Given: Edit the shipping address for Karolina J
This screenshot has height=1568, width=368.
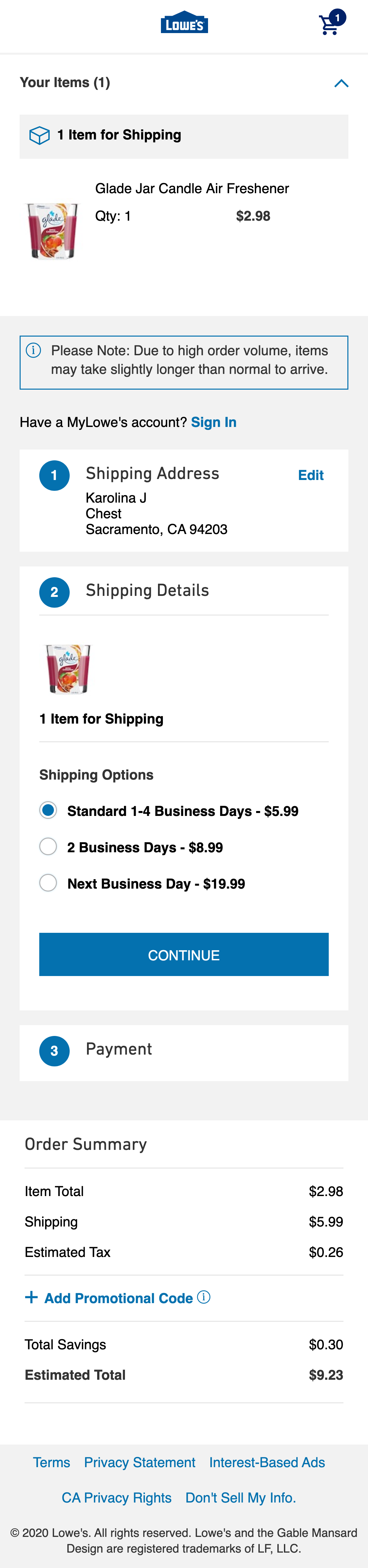Looking at the screenshot, I should click(x=310, y=475).
